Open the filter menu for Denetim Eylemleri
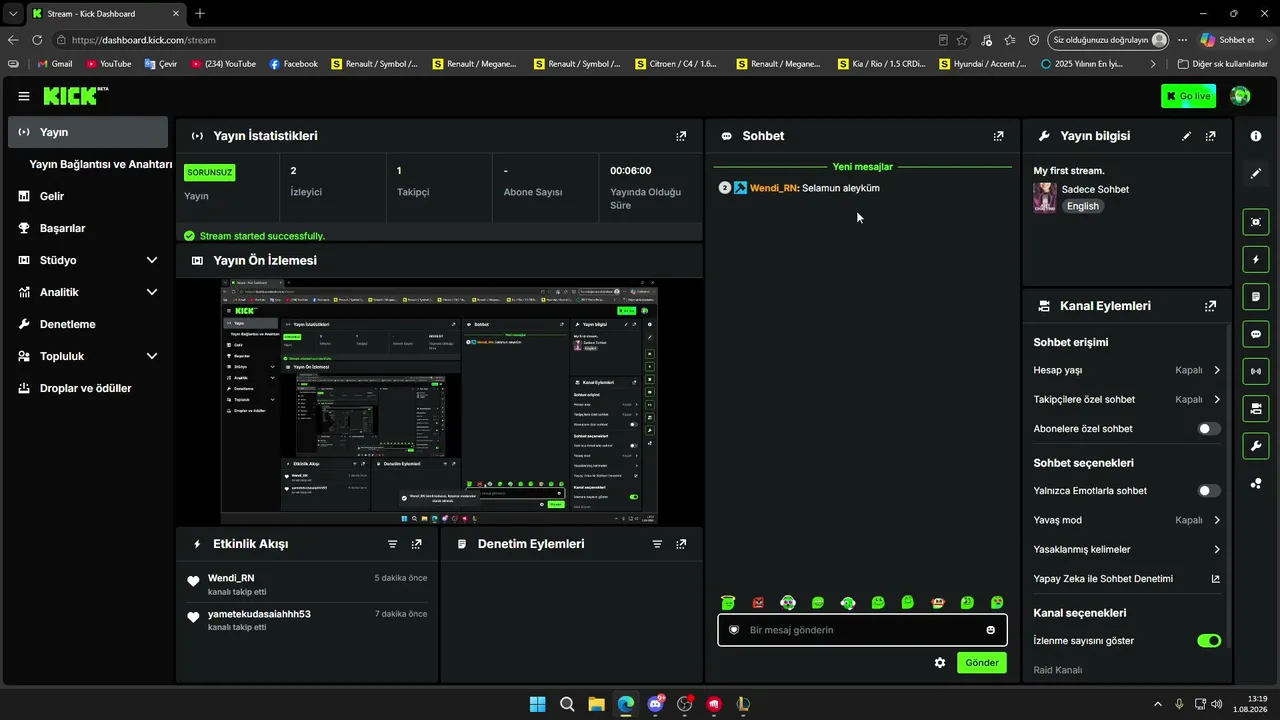 click(x=657, y=544)
